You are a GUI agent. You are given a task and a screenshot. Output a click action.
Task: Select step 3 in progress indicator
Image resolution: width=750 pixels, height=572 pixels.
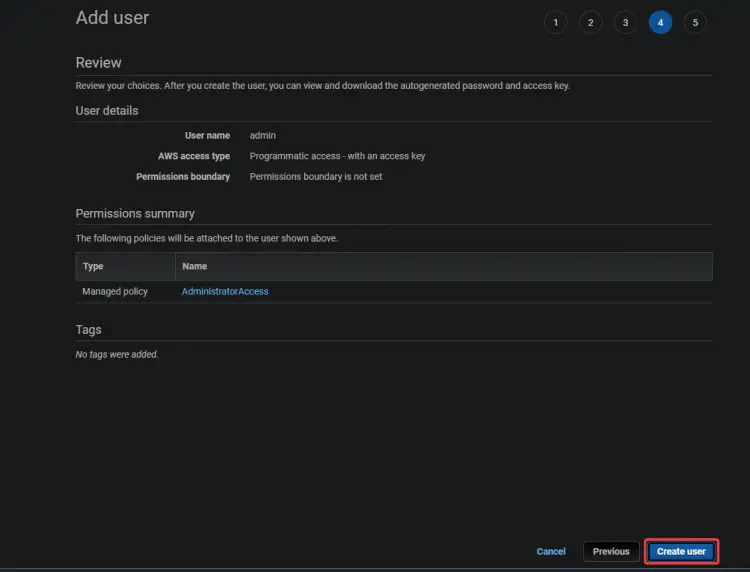tap(625, 22)
